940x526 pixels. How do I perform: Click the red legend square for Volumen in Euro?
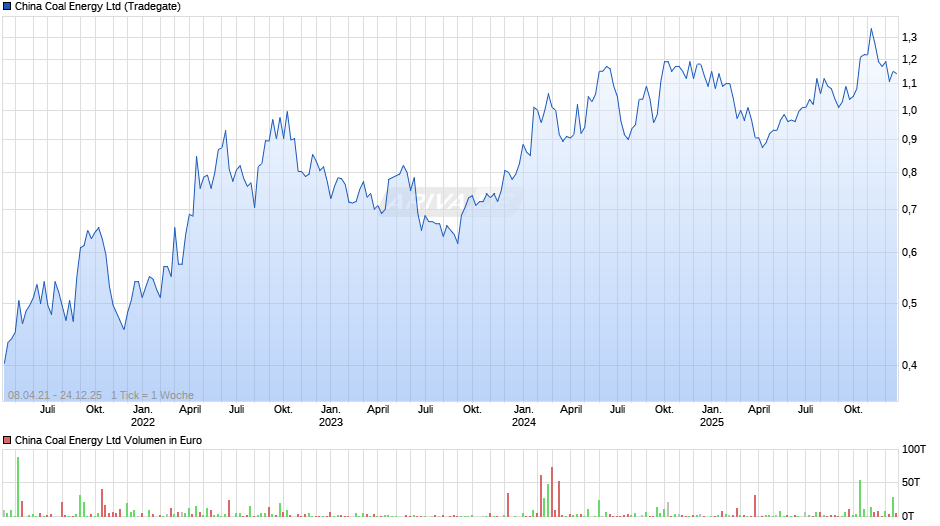7,440
